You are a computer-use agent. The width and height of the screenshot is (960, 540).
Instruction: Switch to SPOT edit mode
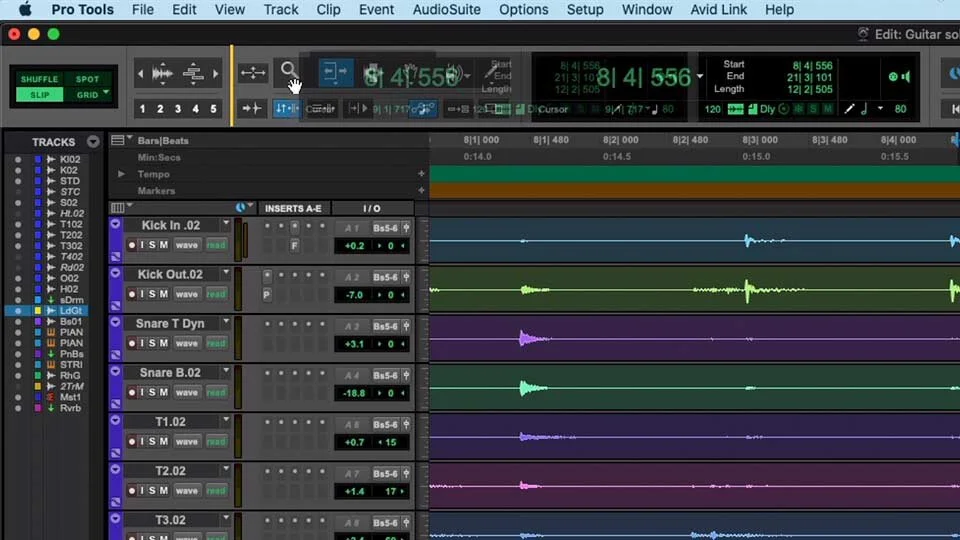tap(88, 79)
